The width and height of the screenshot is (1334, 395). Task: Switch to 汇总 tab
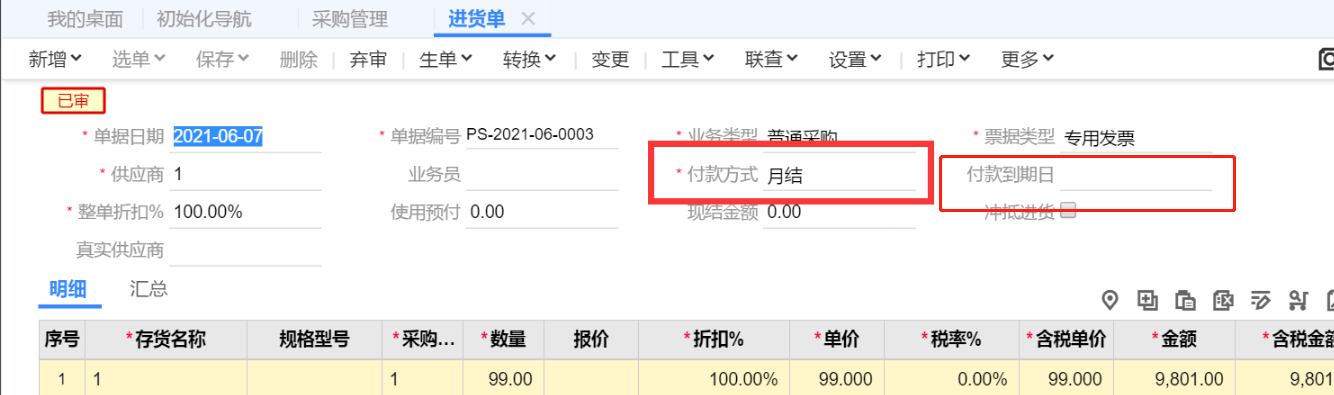coord(148,290)
